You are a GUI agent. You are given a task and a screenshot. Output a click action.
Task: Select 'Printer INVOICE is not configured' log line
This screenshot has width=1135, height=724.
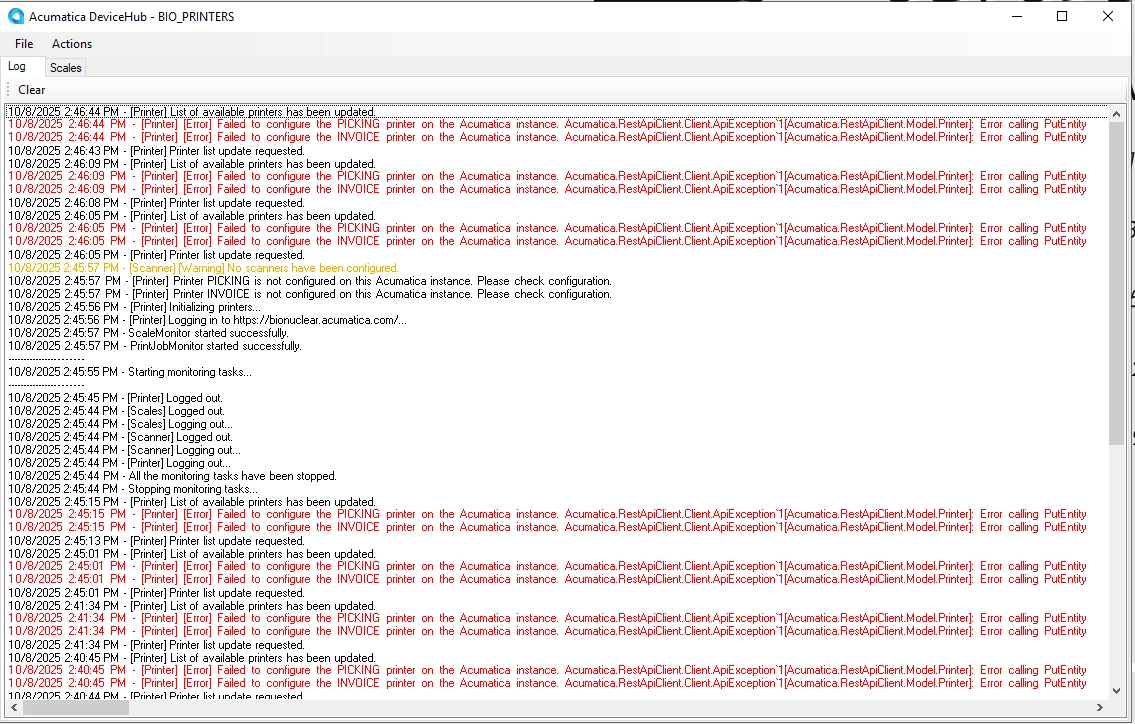310,294
